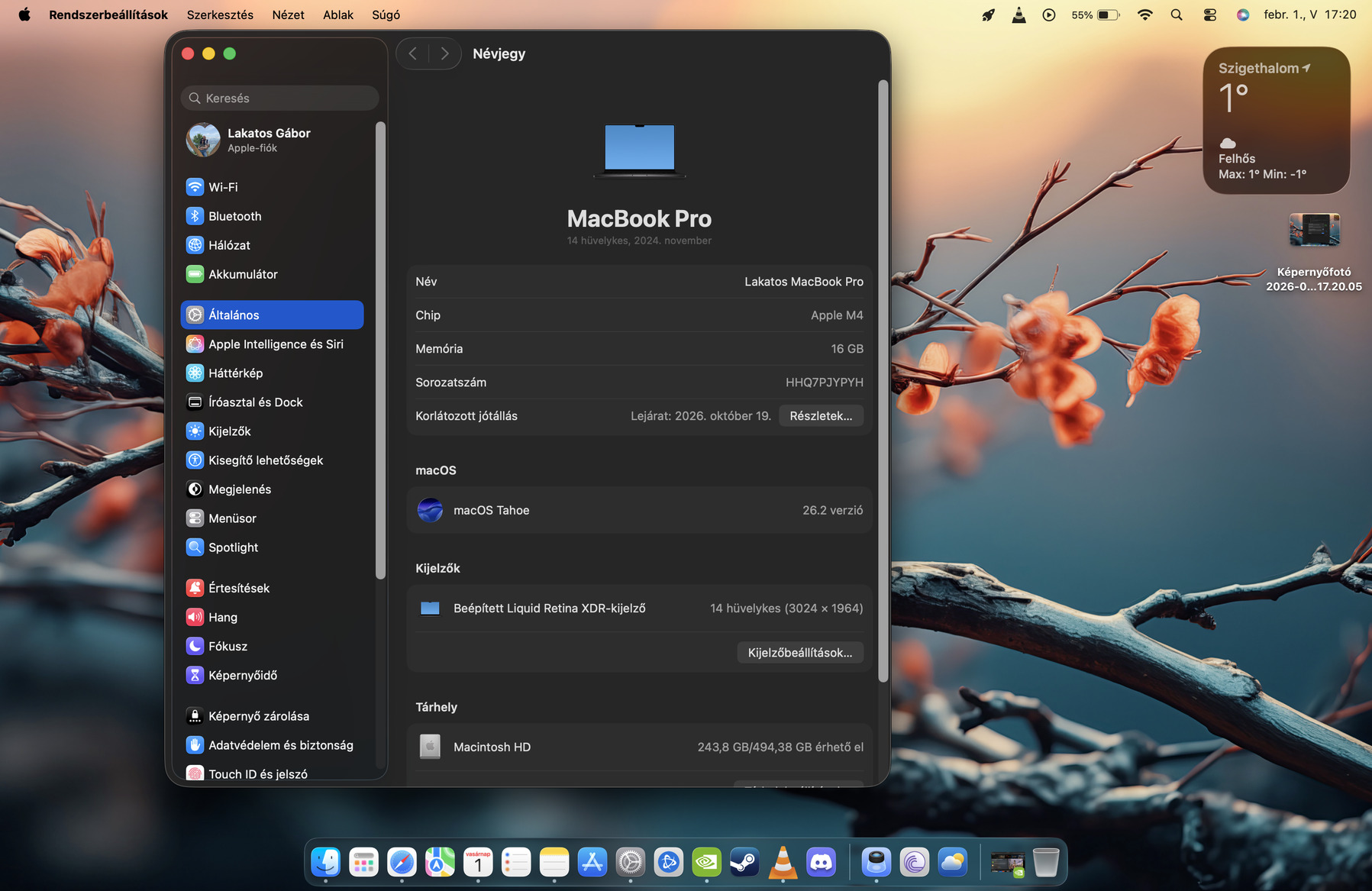Open GeForce NOW from the Dock
This screenshot has width=1372, height=891.
707,862
